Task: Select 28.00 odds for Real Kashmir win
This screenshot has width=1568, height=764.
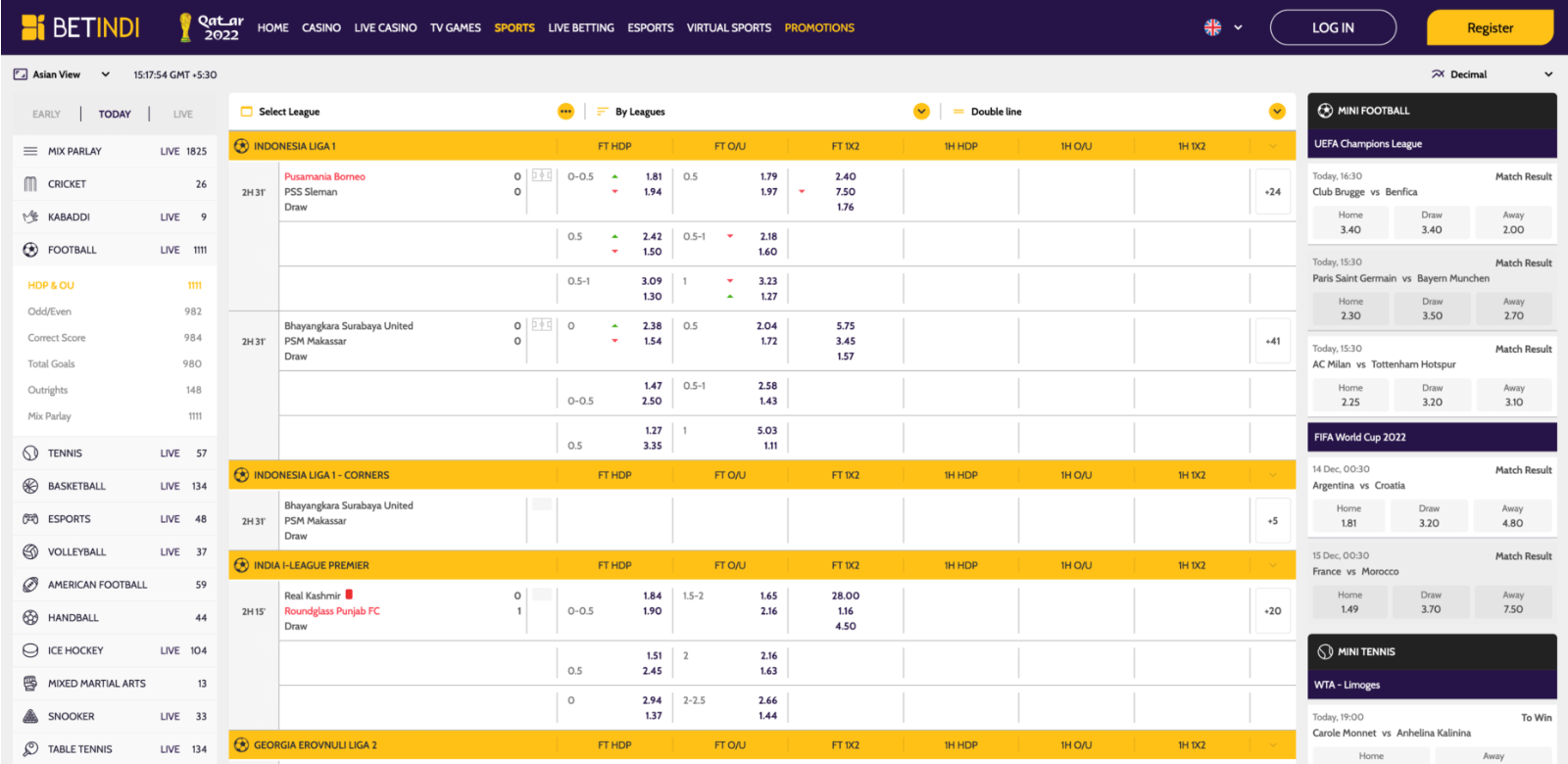Action: [x=845, y=596]
